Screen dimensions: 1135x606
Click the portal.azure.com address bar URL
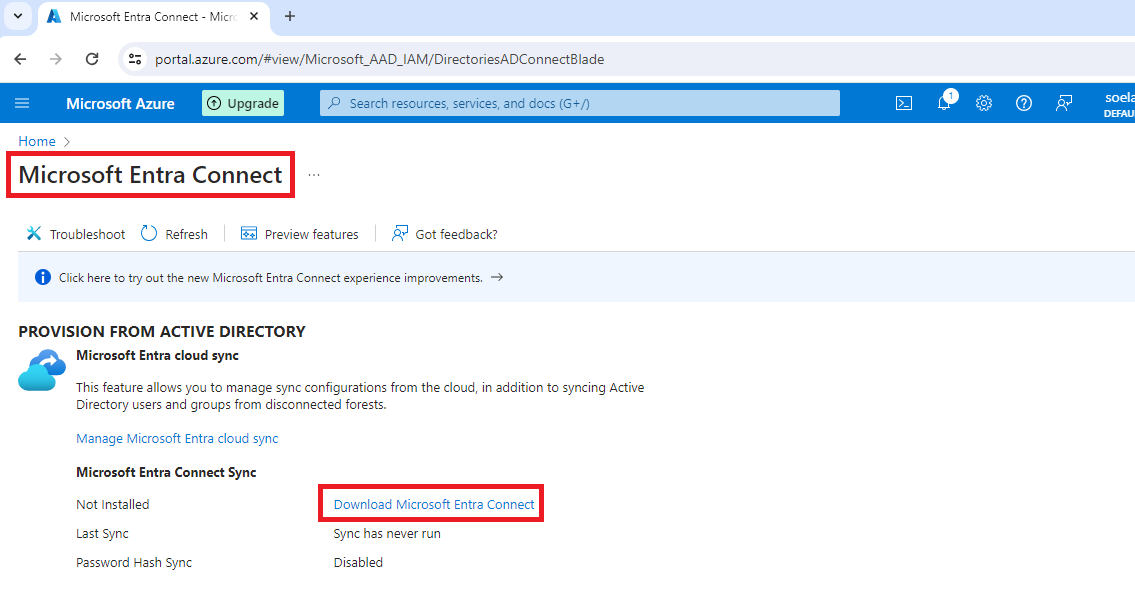[x=379, y=59]
